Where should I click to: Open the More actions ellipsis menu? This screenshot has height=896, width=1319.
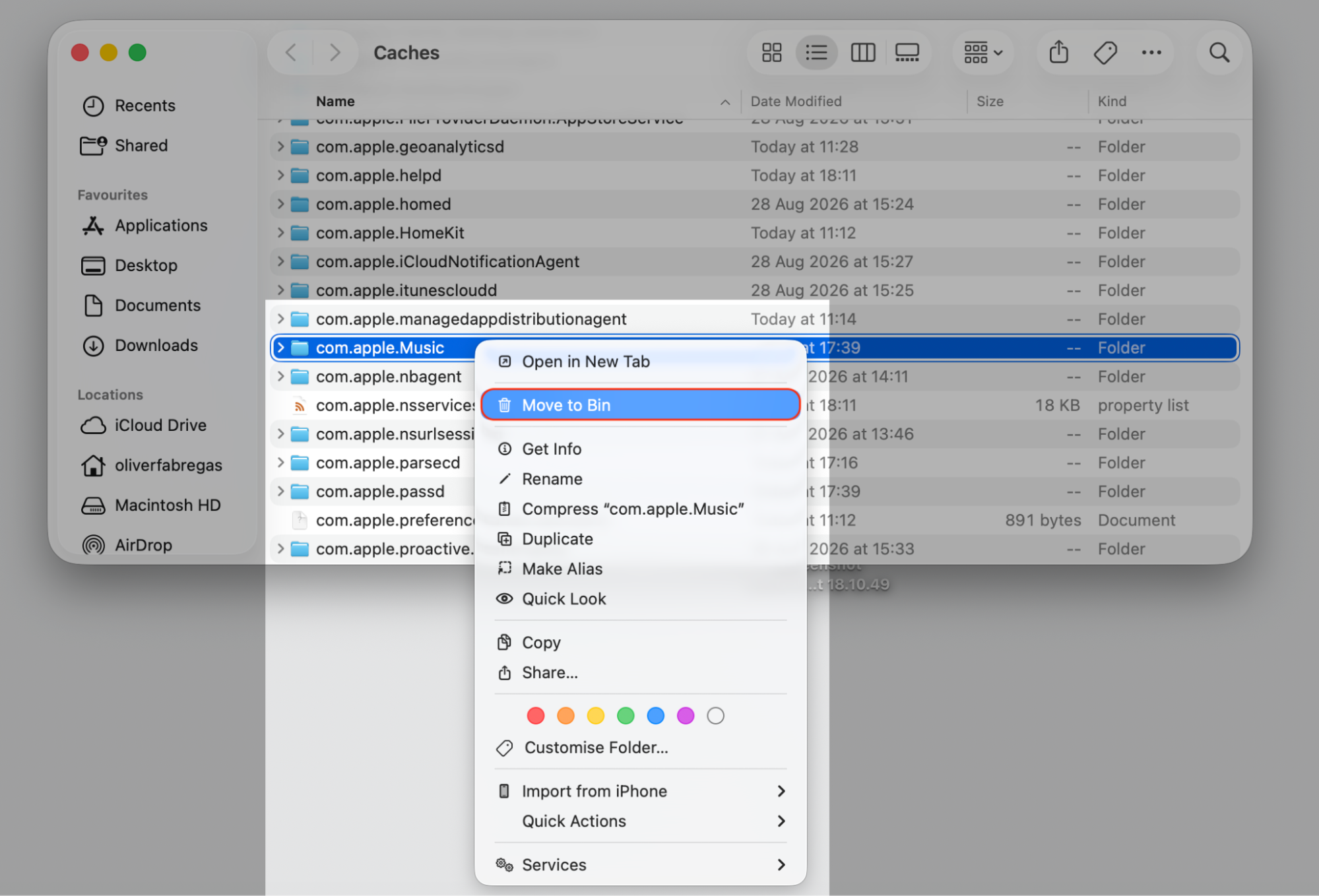pos(1151,52)
